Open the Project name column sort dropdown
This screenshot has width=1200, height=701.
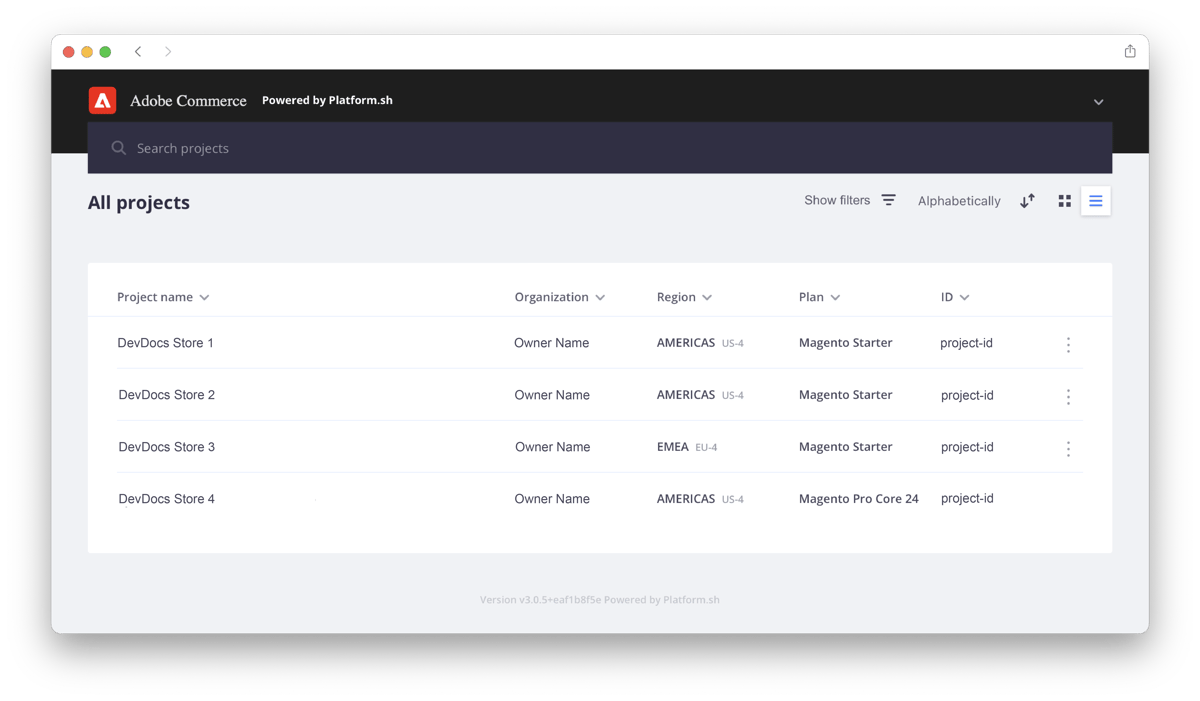pos(204,297)
